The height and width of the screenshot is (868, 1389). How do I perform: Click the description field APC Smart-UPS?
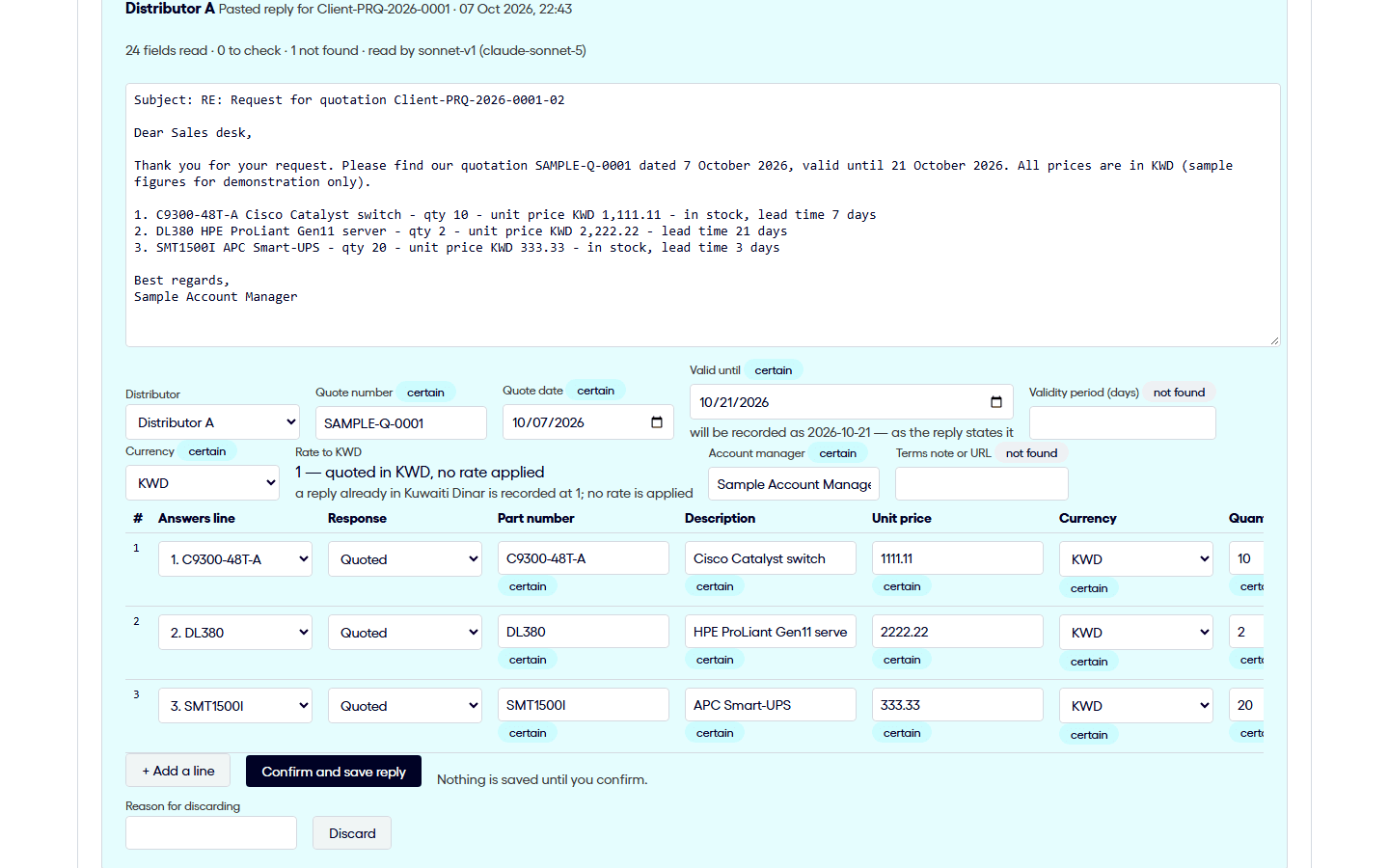click(x=771, y=705)
